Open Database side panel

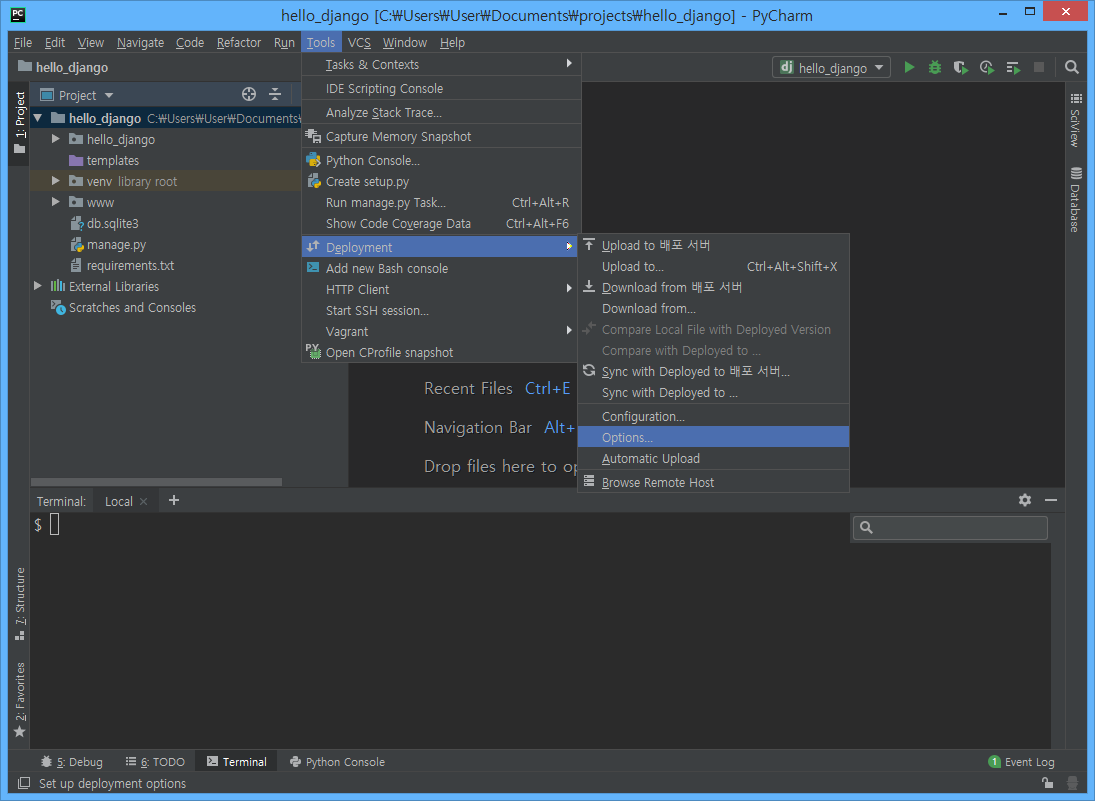(1075, 200)
